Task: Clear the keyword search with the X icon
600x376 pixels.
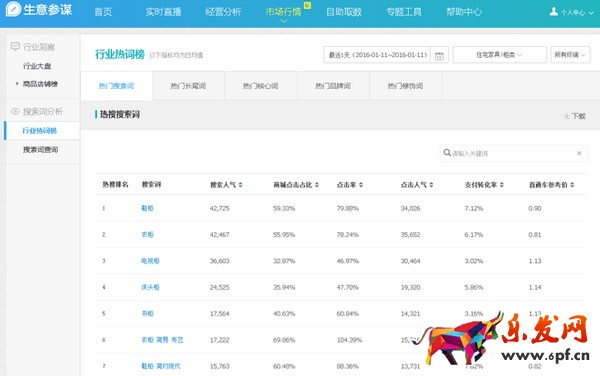Action: [579, 153]
